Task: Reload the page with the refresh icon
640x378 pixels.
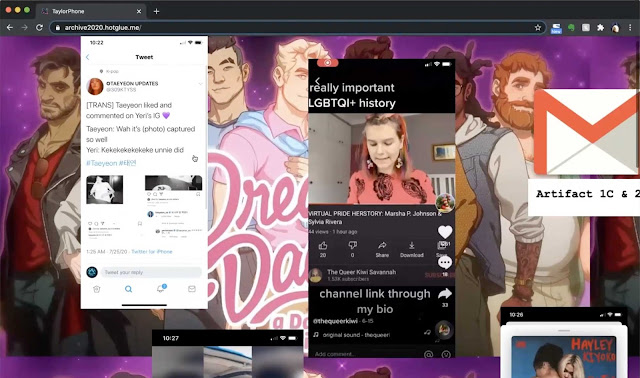Action: coord(39,27)
